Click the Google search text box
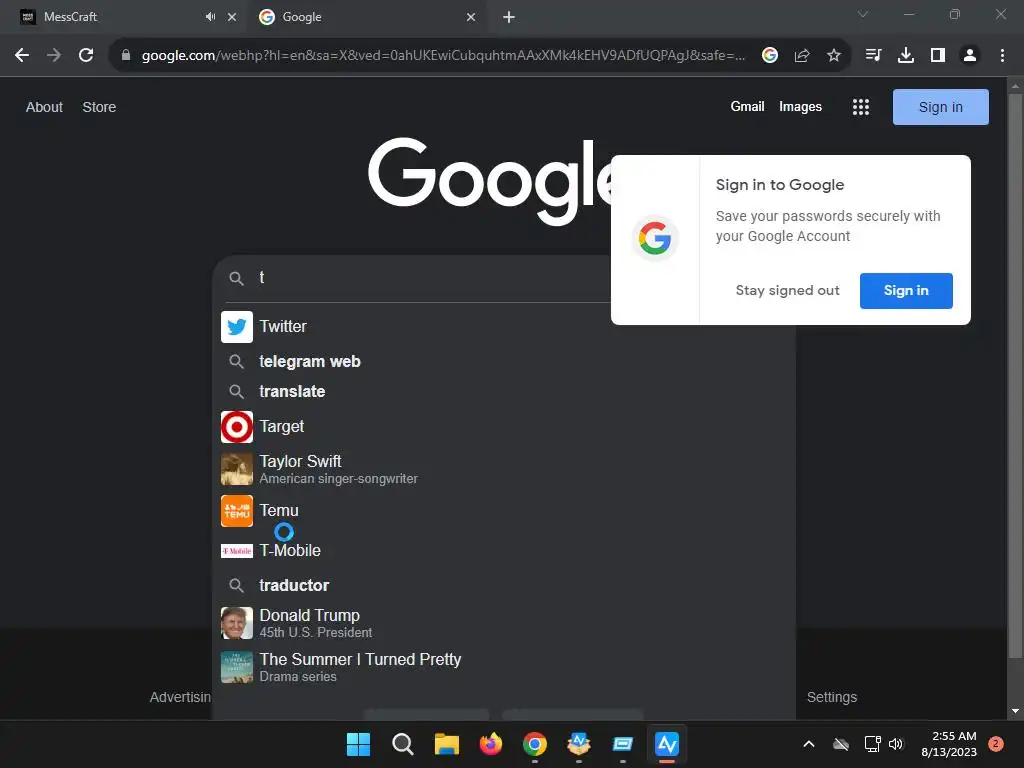 pos(431,278)
